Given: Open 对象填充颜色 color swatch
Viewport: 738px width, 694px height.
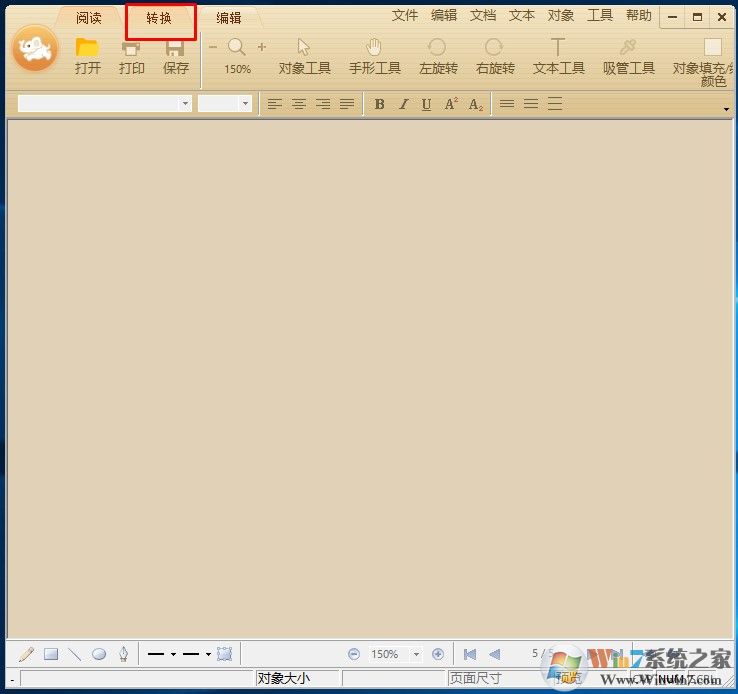Looking at the screenshot, I should pos(712,47).
